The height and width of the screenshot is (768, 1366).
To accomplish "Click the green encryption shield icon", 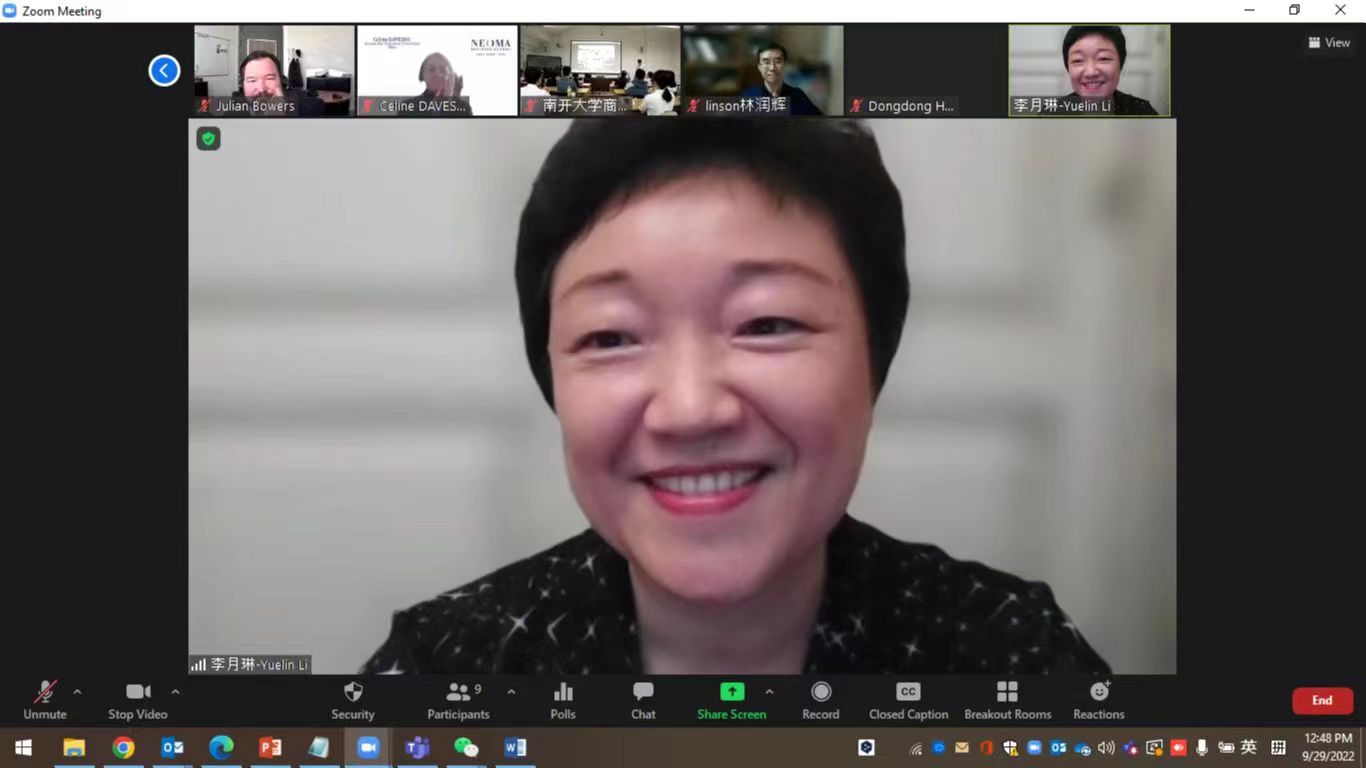I will [x=208, y=139].
